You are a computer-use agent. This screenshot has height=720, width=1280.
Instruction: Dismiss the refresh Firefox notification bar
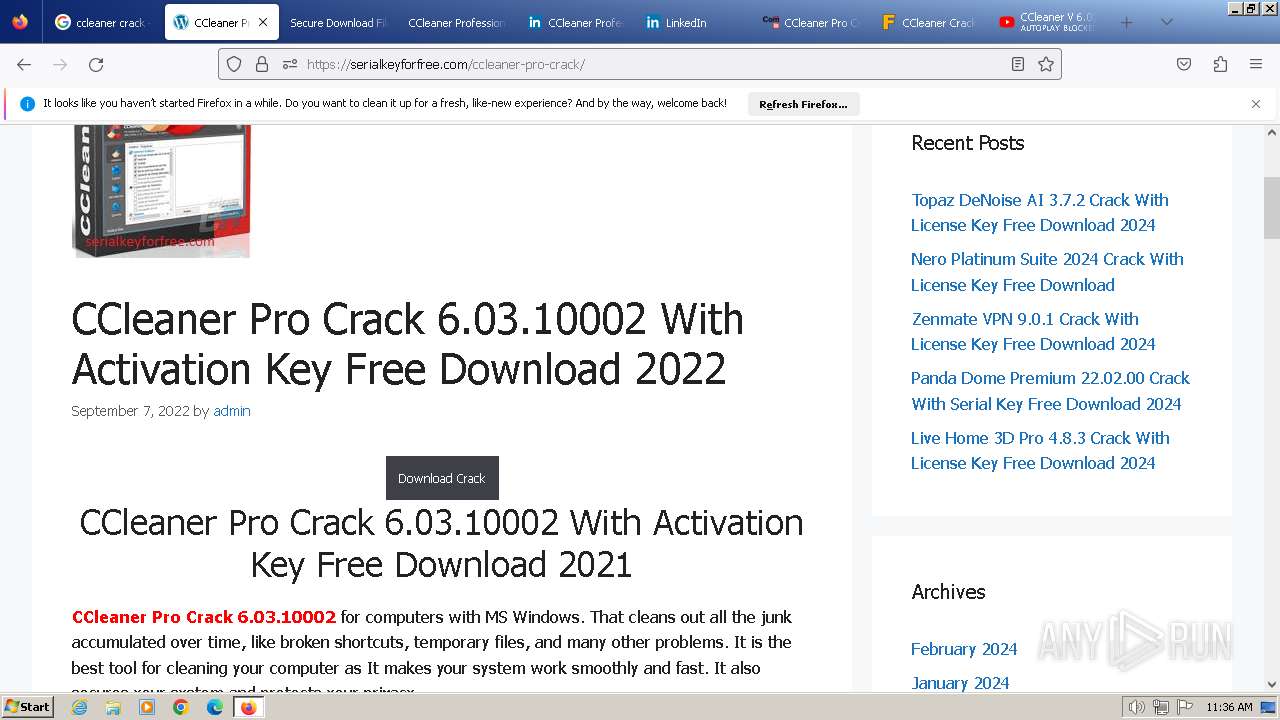(x=1256, y=103)
